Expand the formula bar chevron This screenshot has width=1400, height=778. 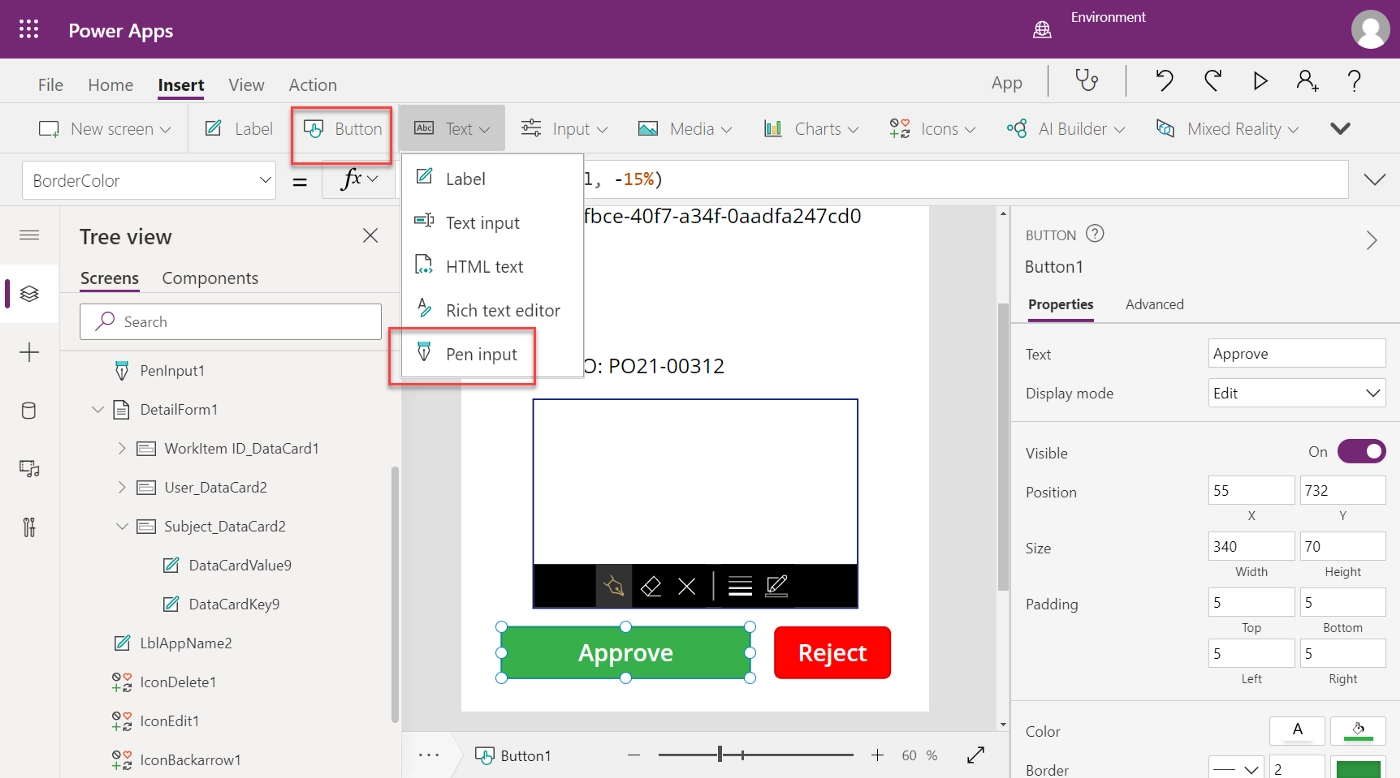point(1375,180)
